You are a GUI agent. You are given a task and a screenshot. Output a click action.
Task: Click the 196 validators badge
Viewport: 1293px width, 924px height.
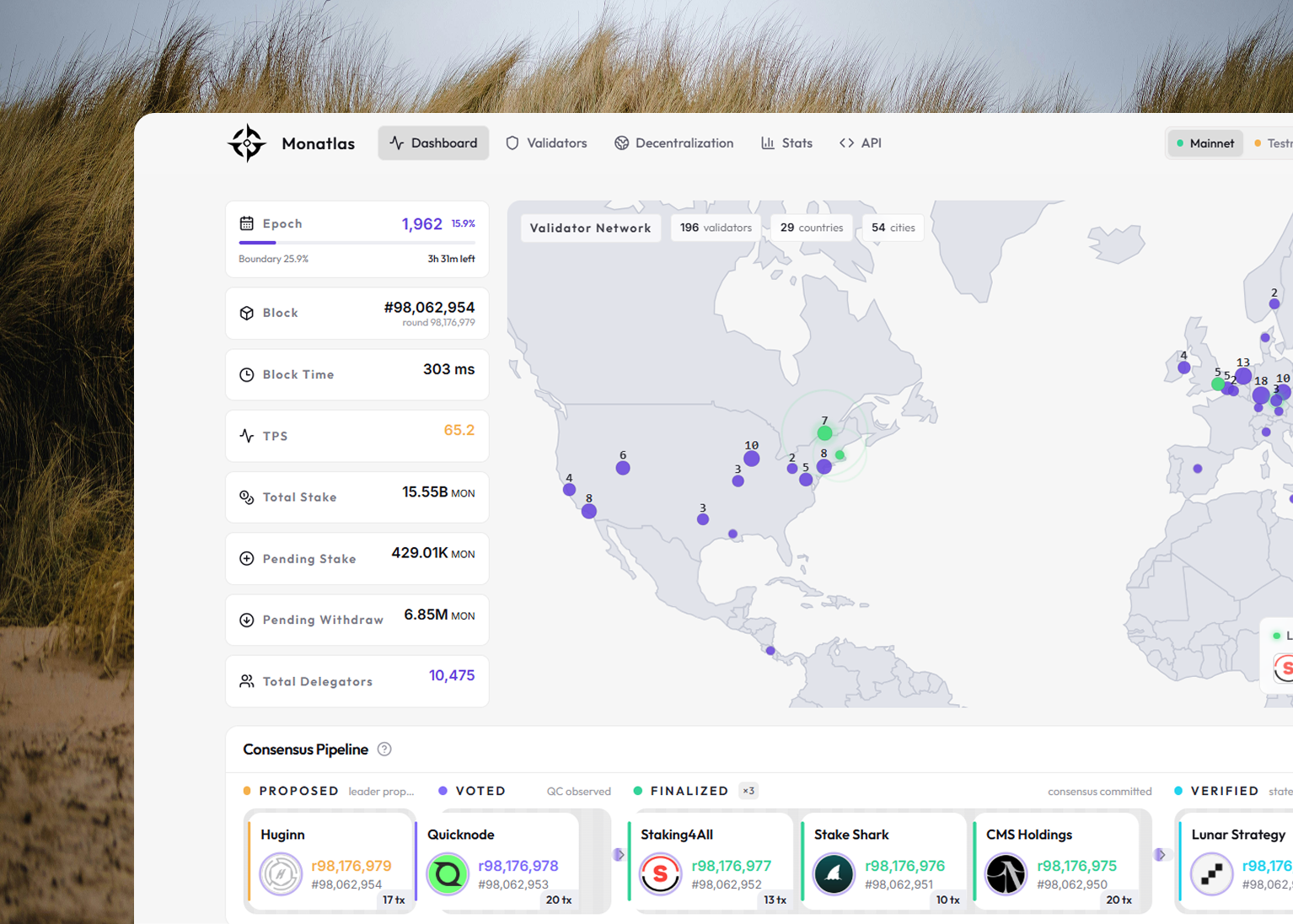tap(716, 228)
